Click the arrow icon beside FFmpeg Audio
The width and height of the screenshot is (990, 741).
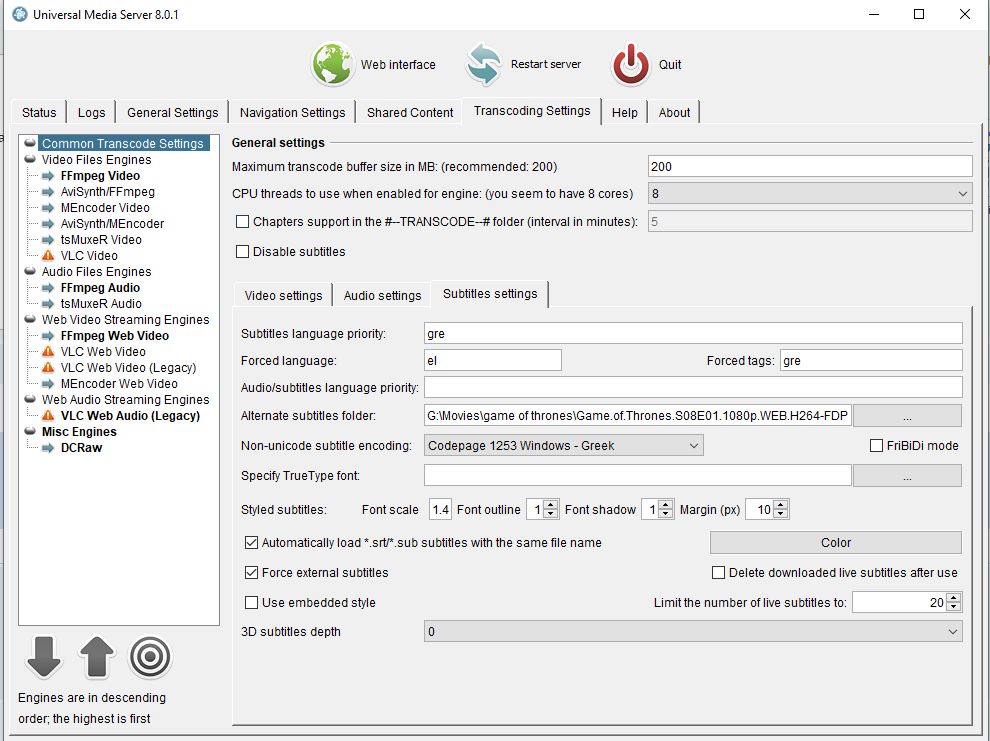pyautogui.click(x=48, y=288)
